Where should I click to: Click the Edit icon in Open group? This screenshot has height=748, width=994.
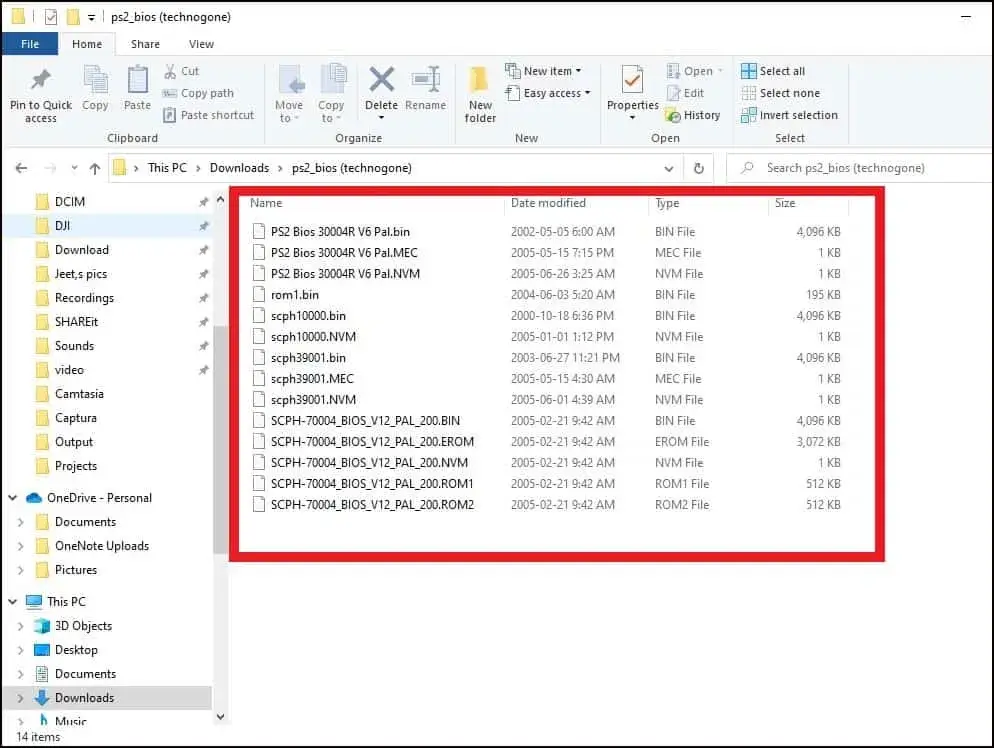[673, 93]
